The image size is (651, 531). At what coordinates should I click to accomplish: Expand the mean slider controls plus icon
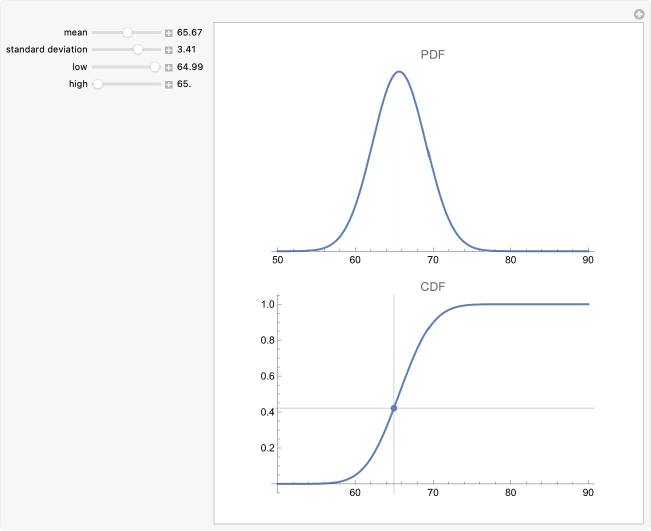[169, 33]
